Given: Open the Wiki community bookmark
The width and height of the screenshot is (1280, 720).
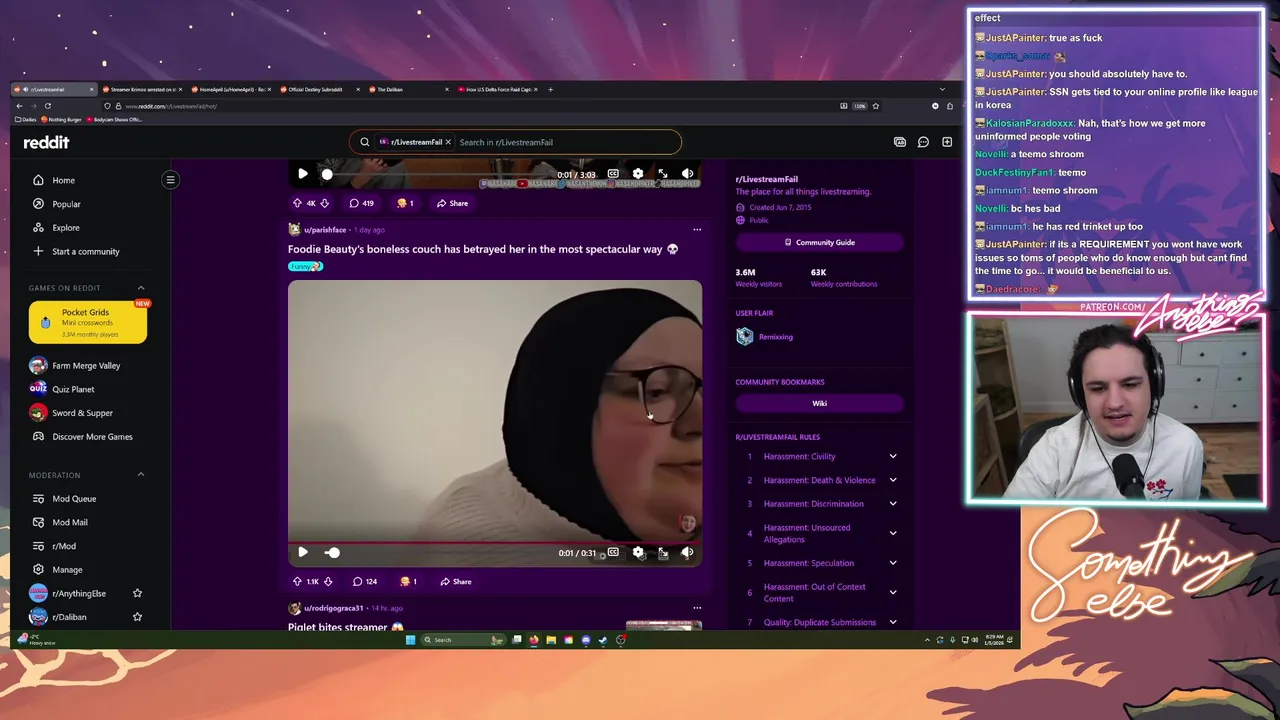Looking at the screenshot, I should click(820, 403).
